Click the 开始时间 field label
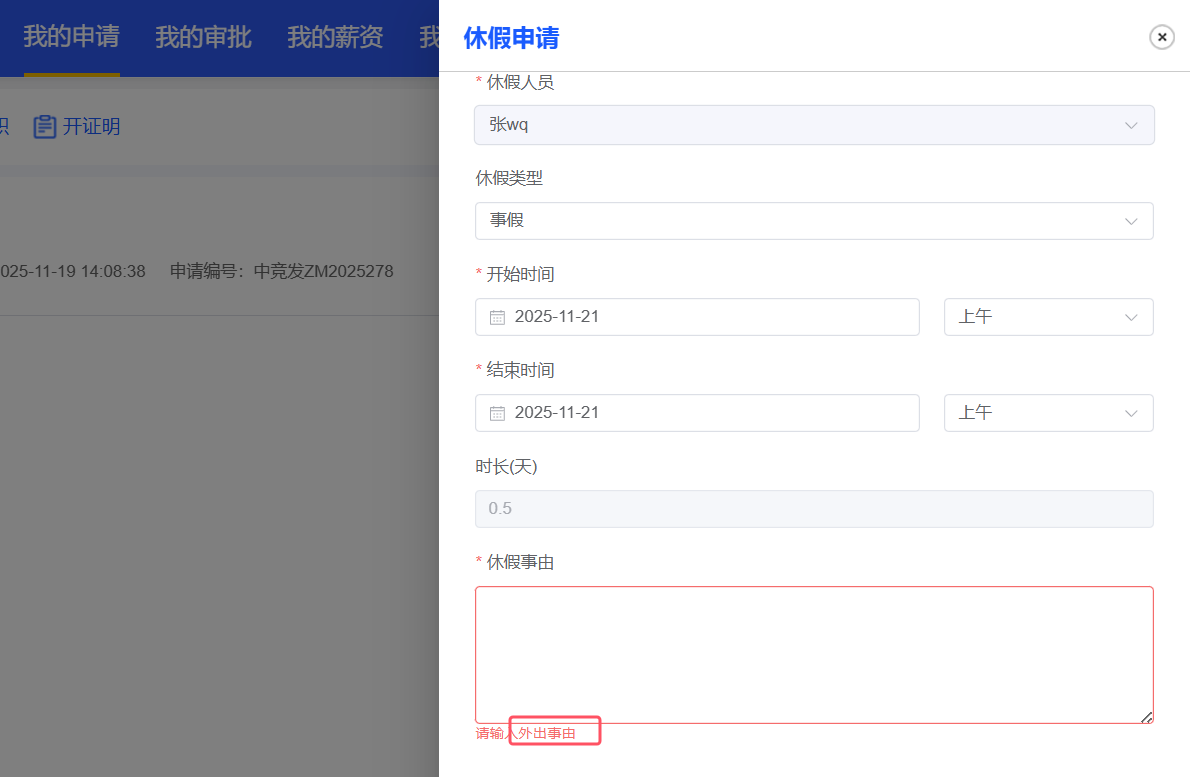This screenshot has width=1190, height=777. [x=520, y=275]
